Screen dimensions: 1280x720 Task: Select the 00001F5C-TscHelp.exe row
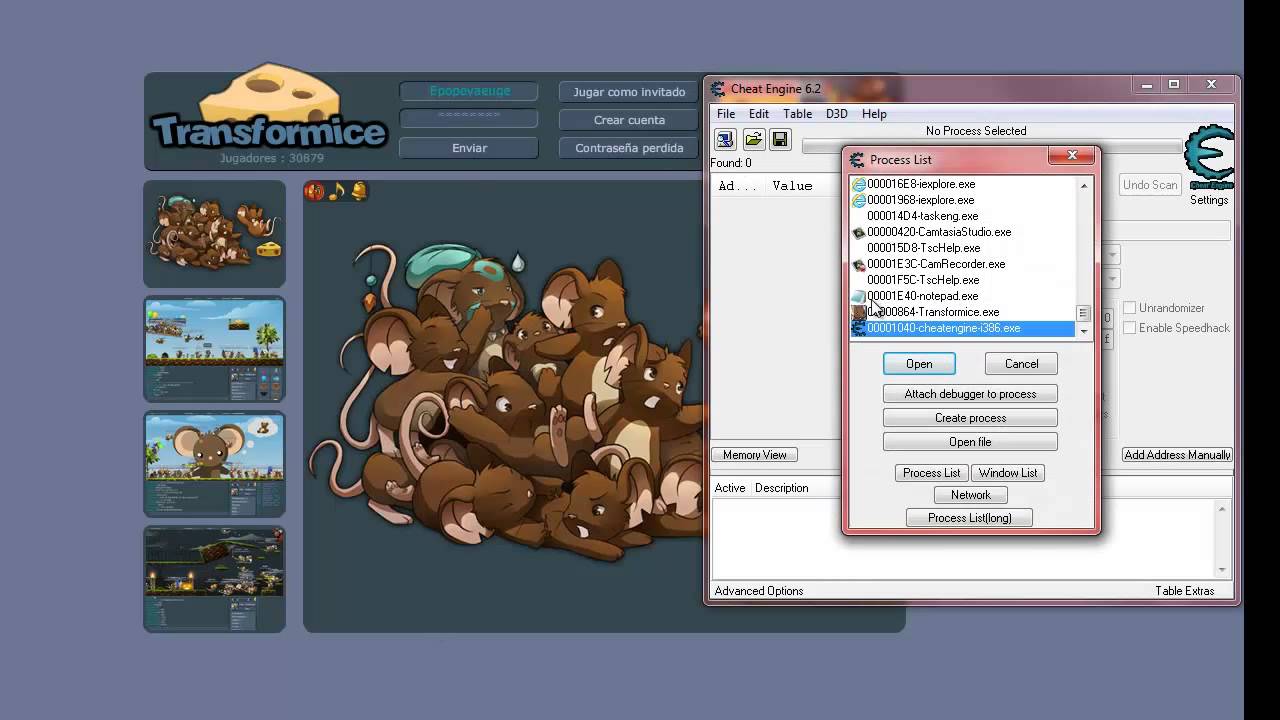[962, 280]
